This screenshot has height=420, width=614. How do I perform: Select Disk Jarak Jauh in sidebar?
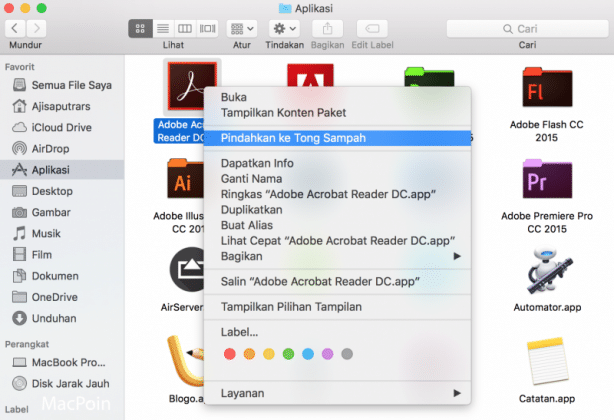pyautogui.click(x=62, y=383)
